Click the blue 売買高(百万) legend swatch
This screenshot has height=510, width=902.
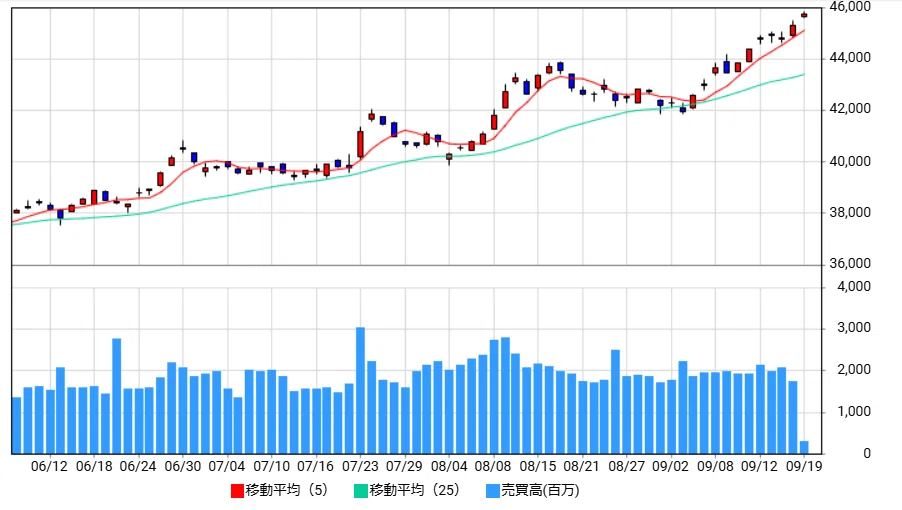493,491
